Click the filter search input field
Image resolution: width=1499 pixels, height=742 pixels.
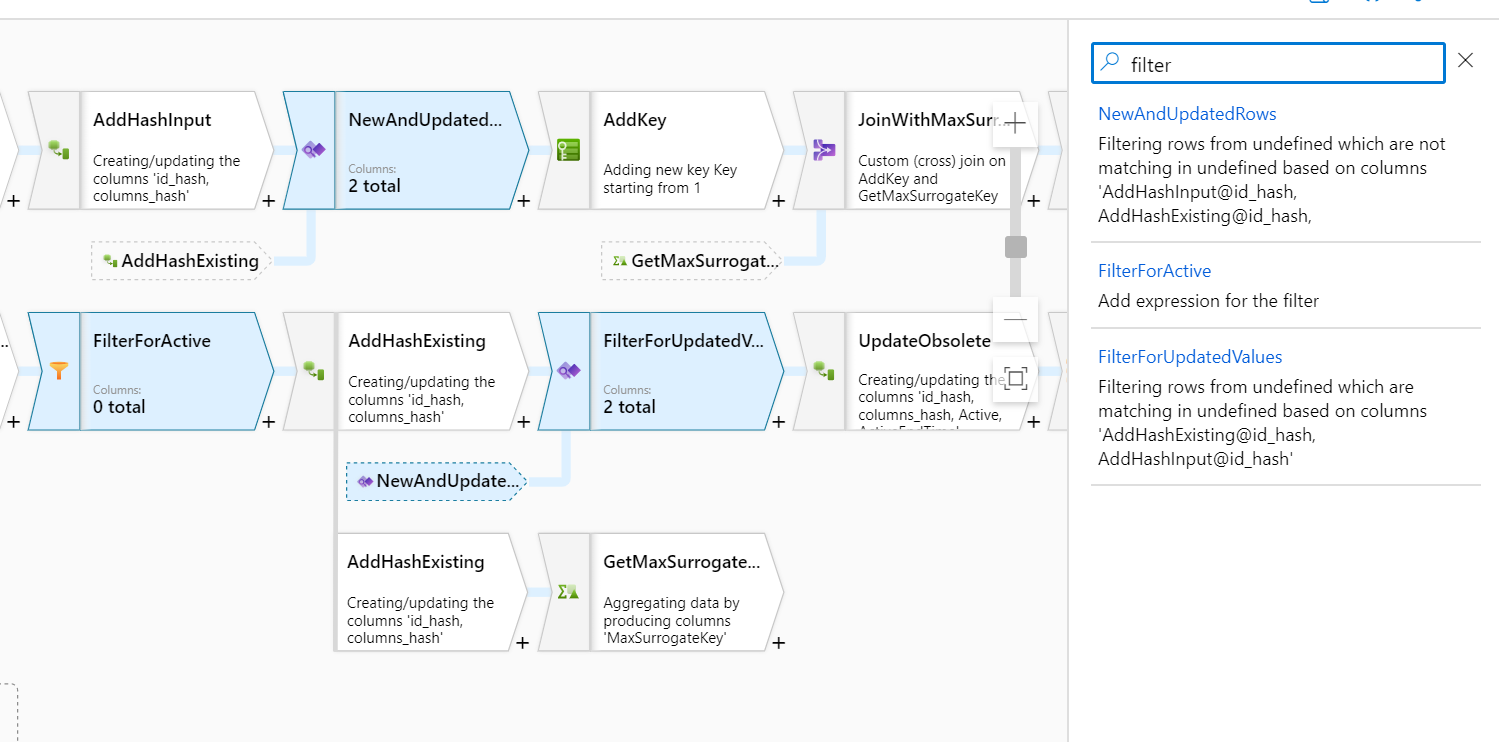click(1280, 64)
